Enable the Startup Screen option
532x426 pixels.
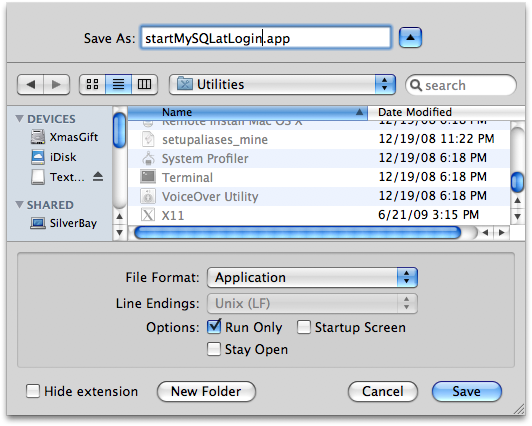pyautogui.click(x=304, y=327)
